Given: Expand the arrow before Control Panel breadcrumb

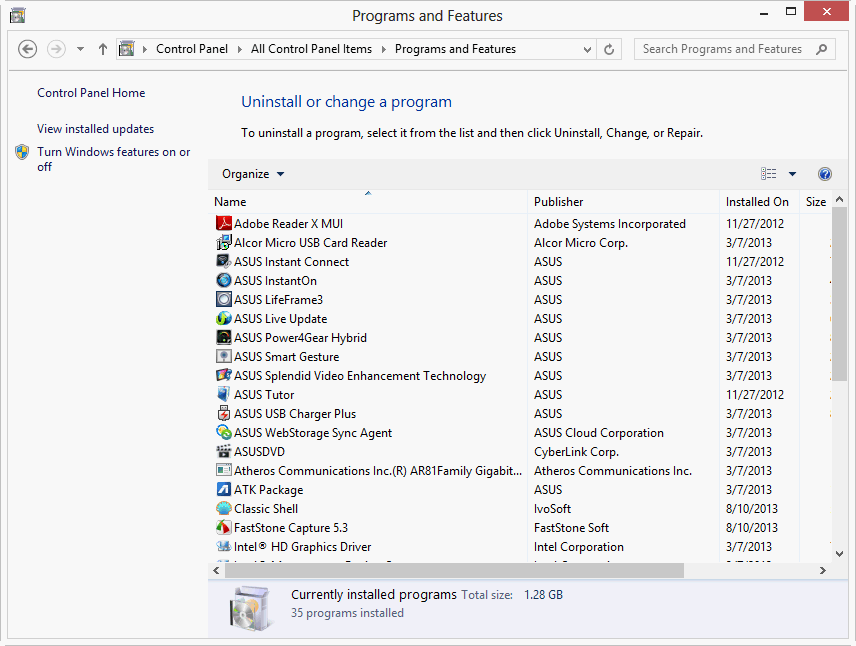Looking at the screenshot, I should 145,49.
